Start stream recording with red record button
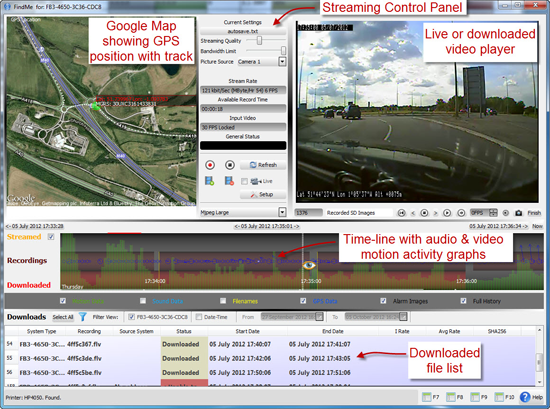 click(210, 165)
